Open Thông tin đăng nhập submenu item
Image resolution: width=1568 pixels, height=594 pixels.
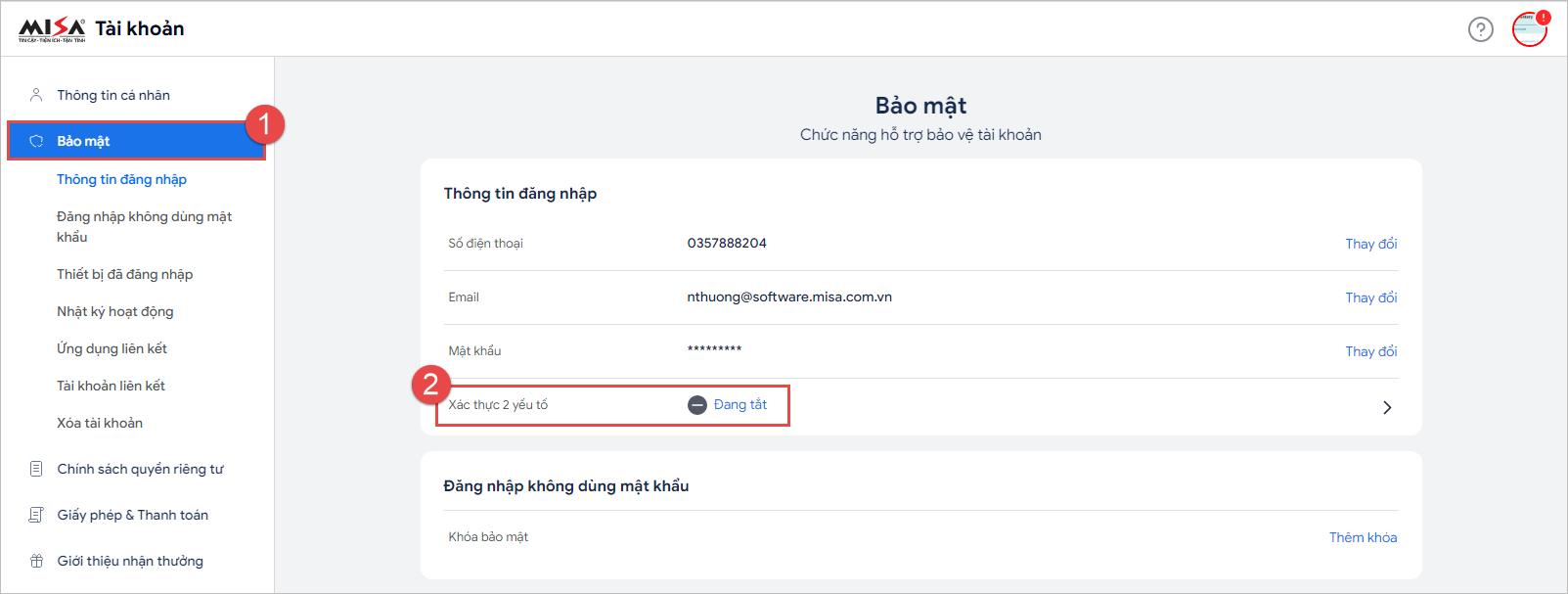click(121, 179)
